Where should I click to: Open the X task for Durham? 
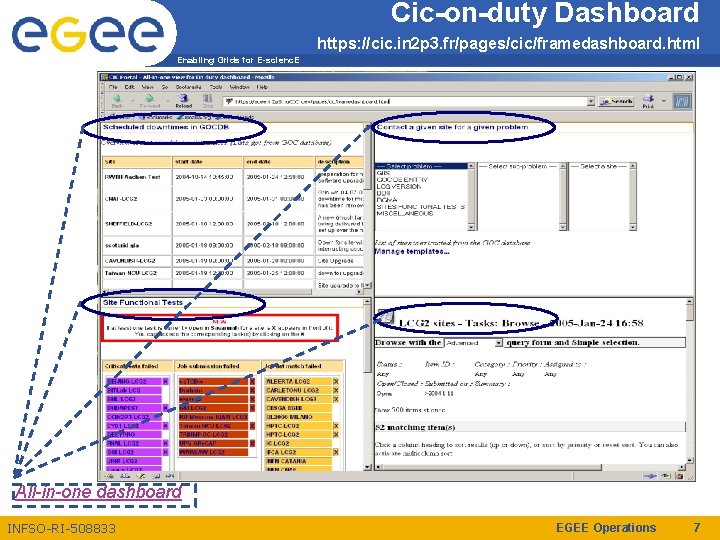point(252,390)
